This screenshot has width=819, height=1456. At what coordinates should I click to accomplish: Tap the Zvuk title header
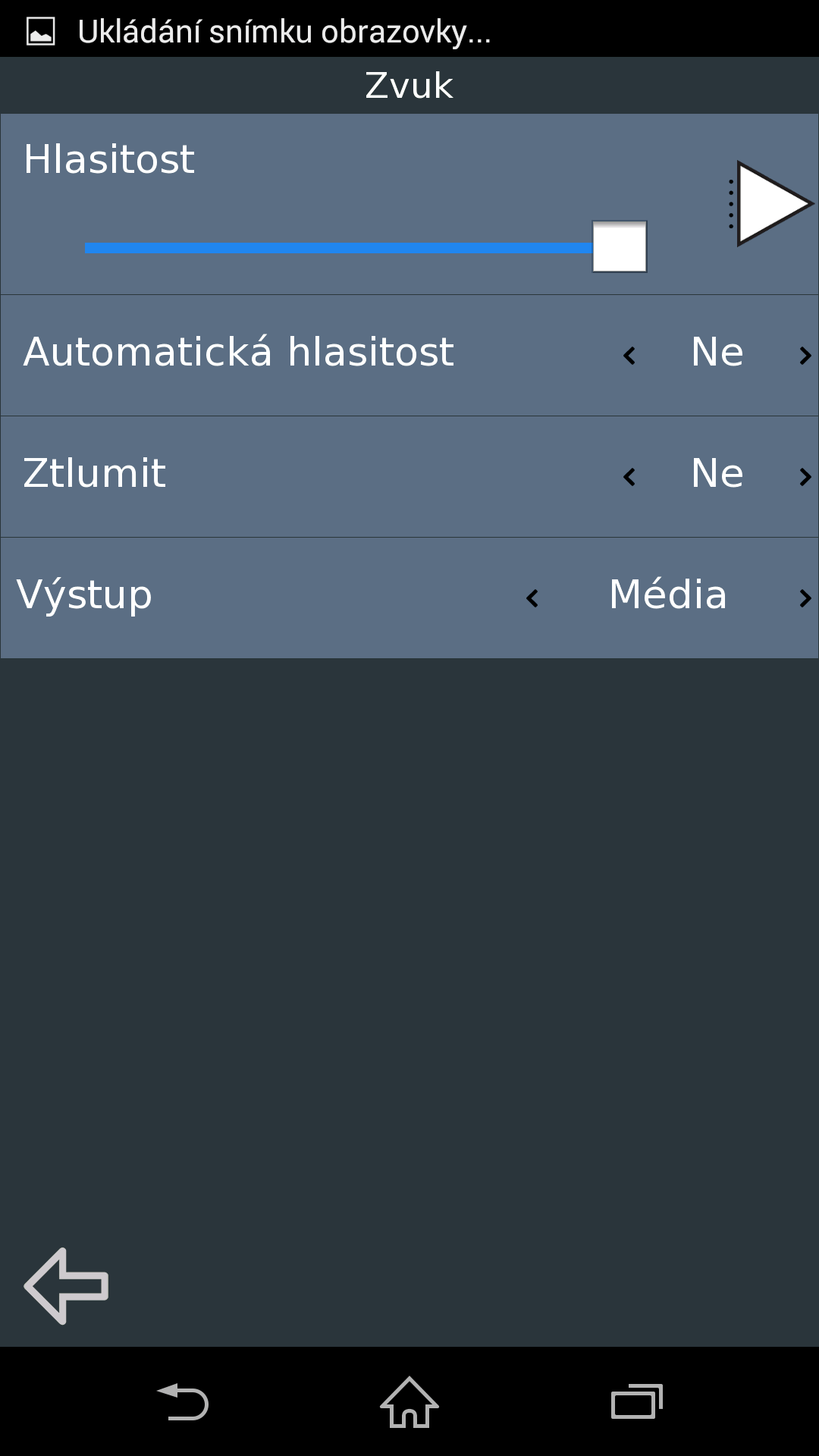409,86
